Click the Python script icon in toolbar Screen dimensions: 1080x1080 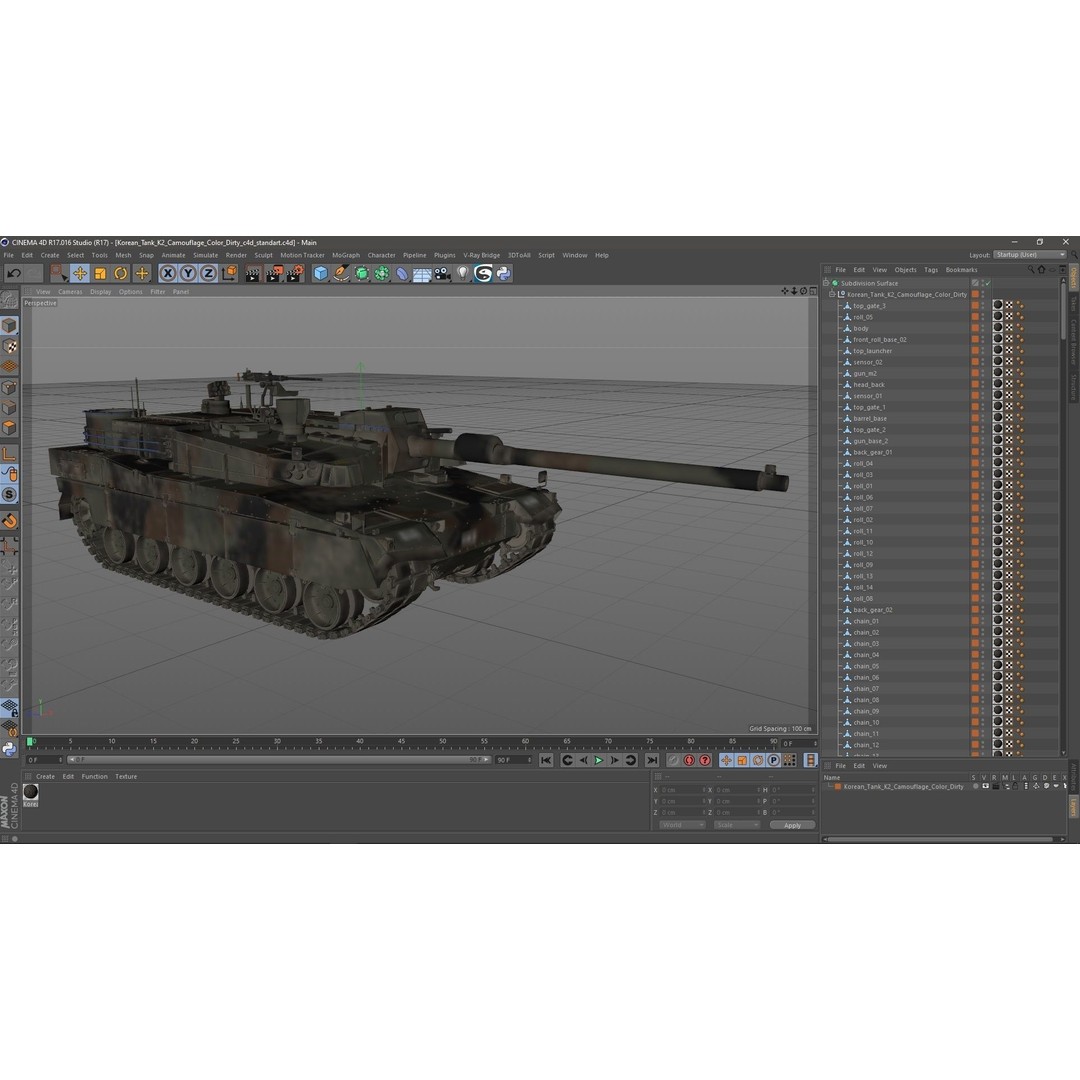click(503, 273)
